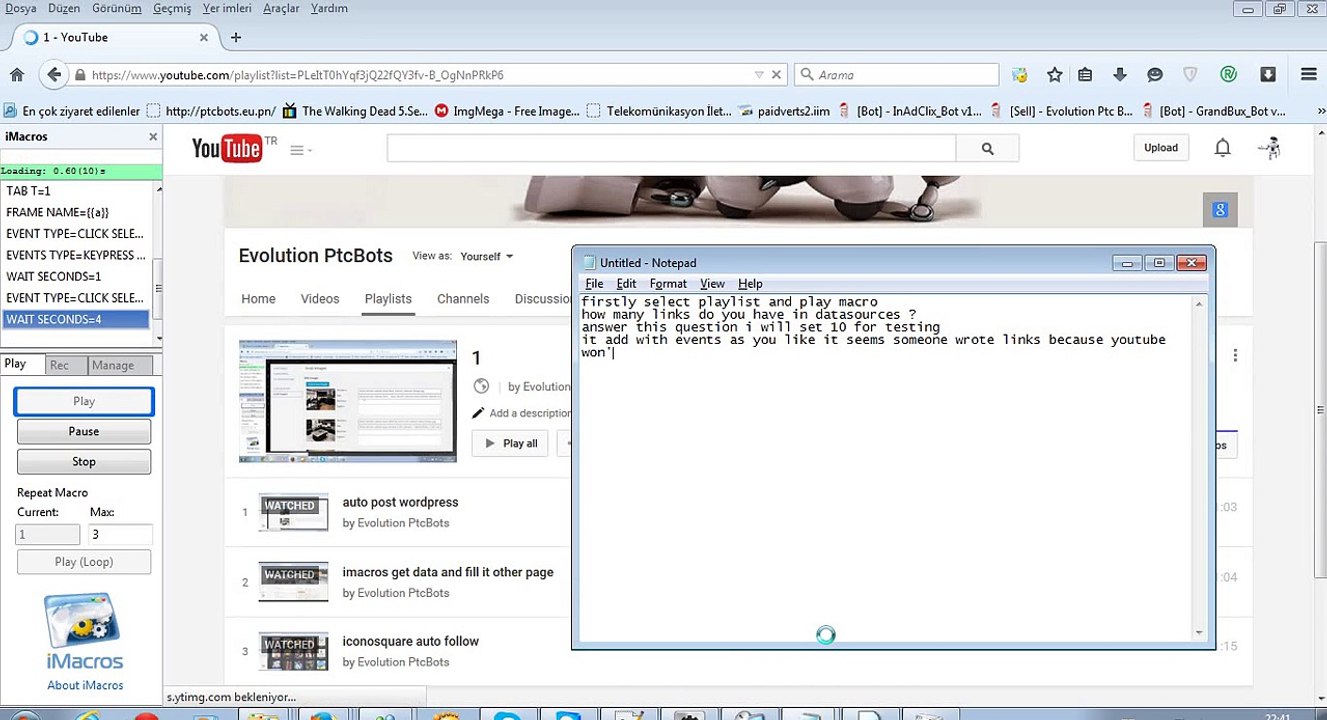This screenshot has height=720, width=1327.
Task: Open YouTube notifications bell
Action: click(1222, 148)
